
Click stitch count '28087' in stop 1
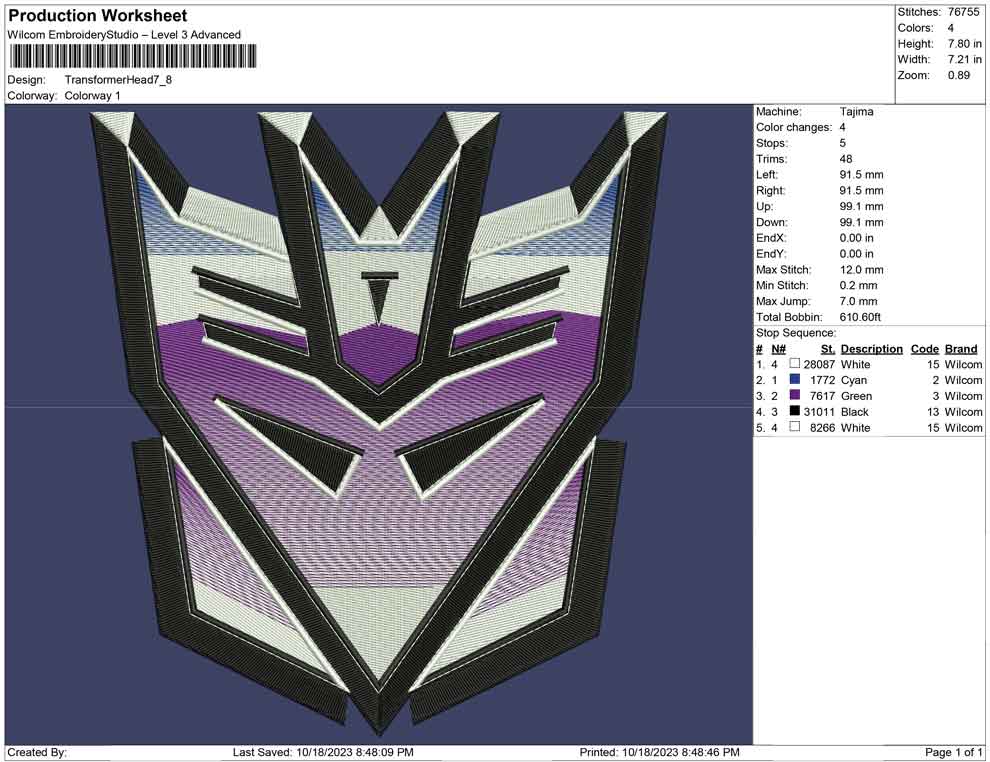coord(819,364)
